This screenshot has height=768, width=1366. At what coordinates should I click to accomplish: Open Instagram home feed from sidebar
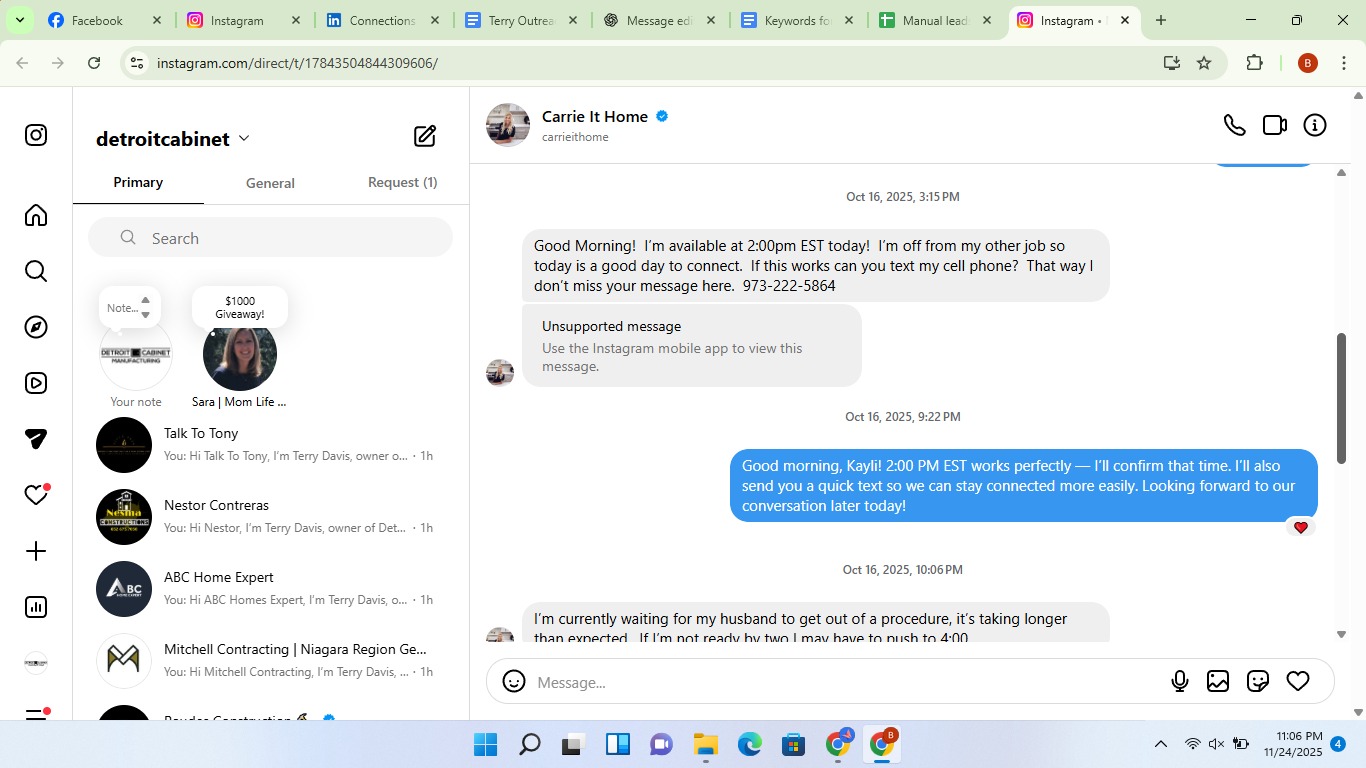coord(36,215)
